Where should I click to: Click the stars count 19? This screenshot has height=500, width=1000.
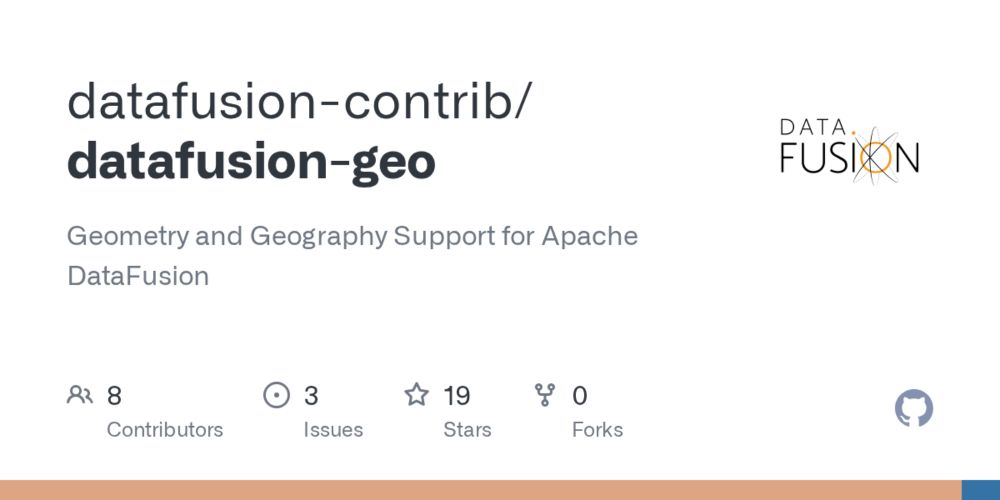point(457,396)
